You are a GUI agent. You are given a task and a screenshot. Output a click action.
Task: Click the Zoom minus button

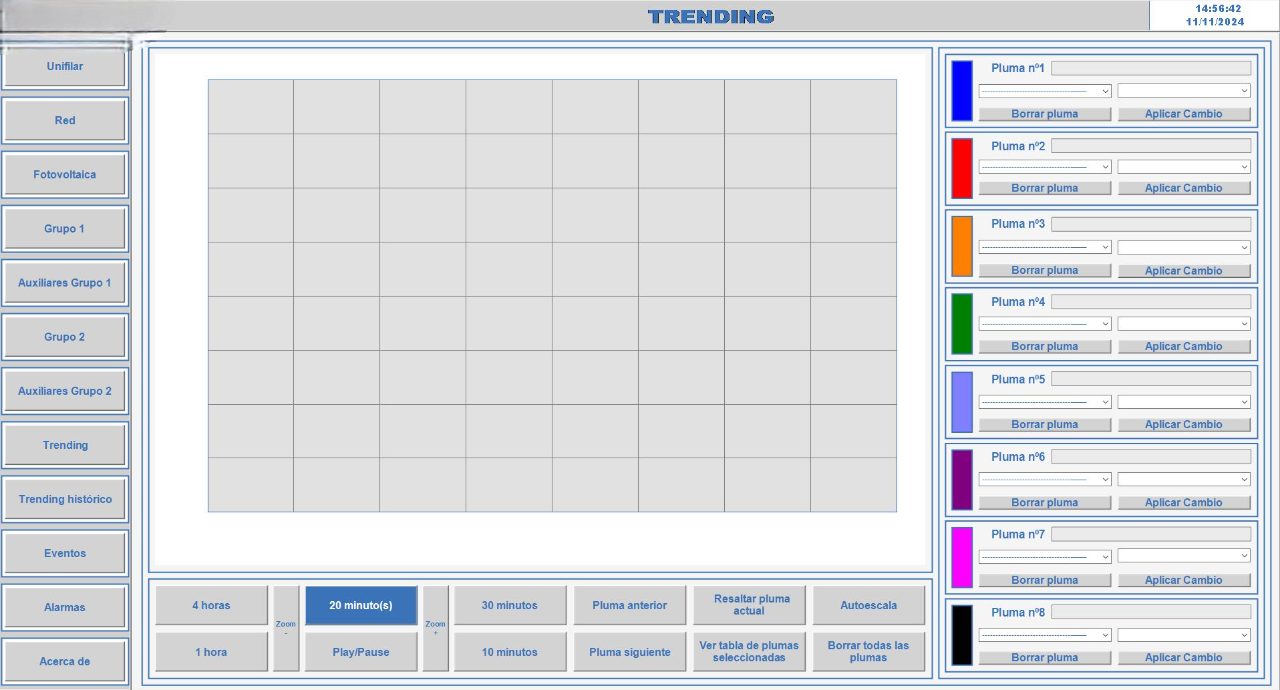(286, 628)
